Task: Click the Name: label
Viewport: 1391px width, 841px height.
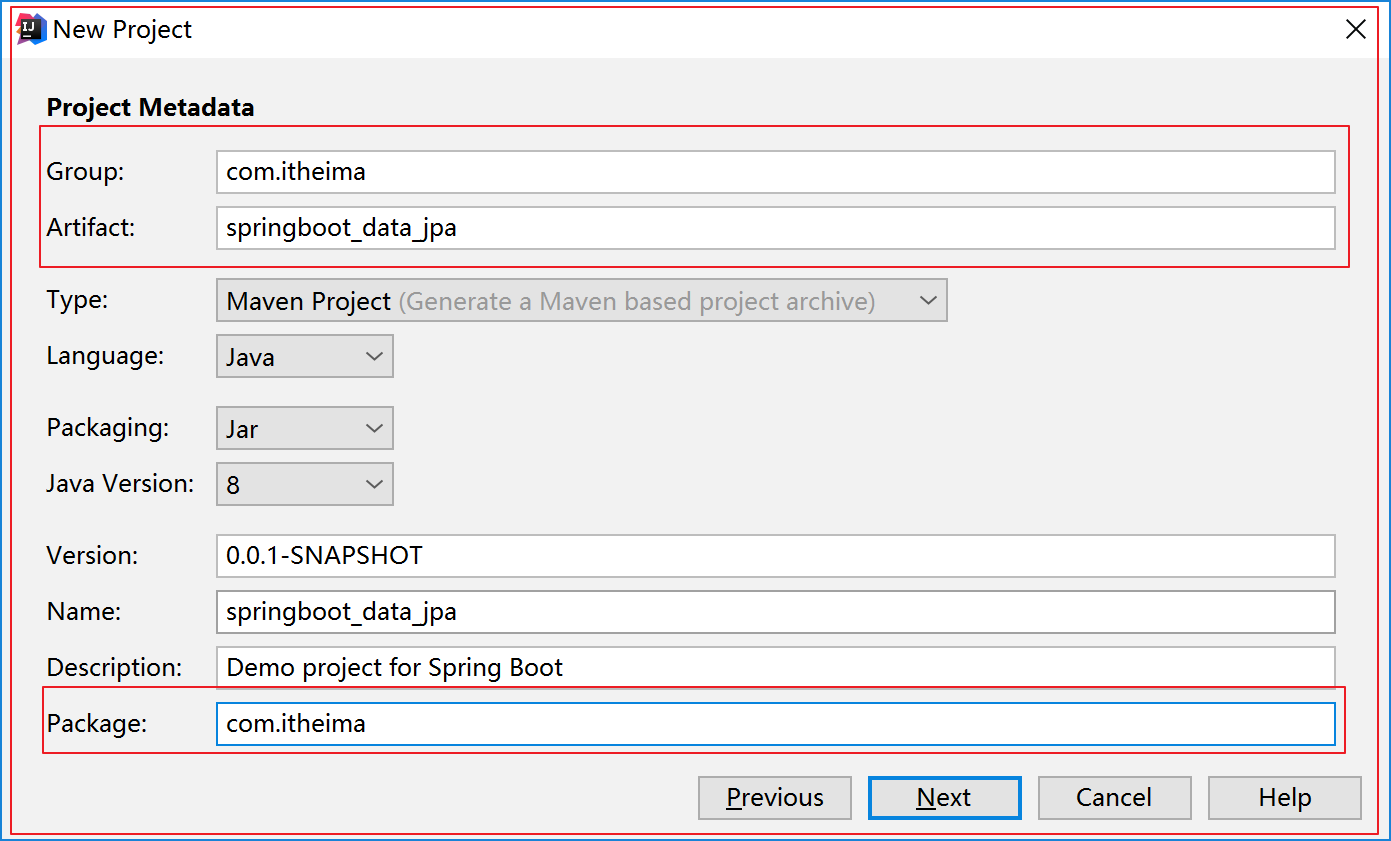Action: tap(84, 612)
